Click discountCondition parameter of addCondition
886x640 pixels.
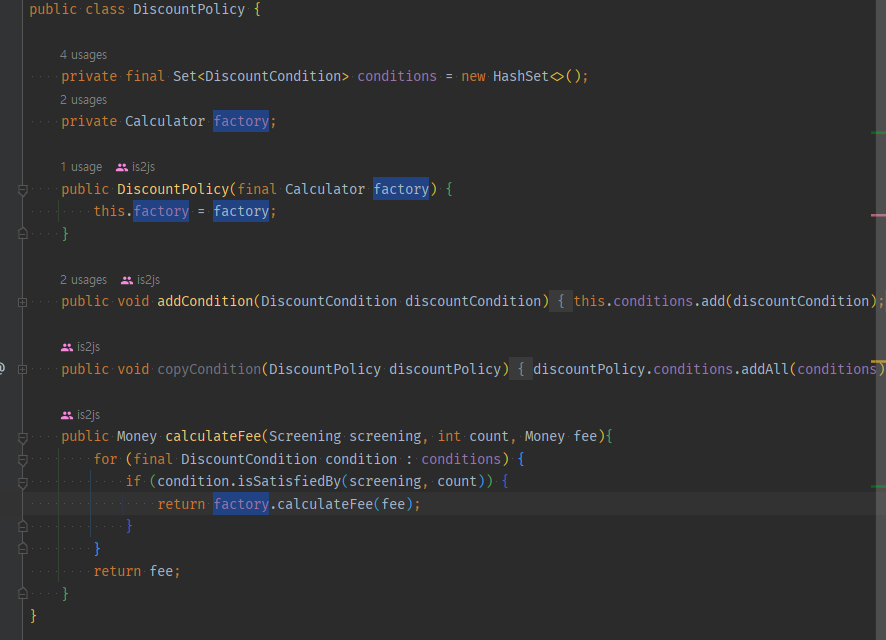tap(473, 301)
